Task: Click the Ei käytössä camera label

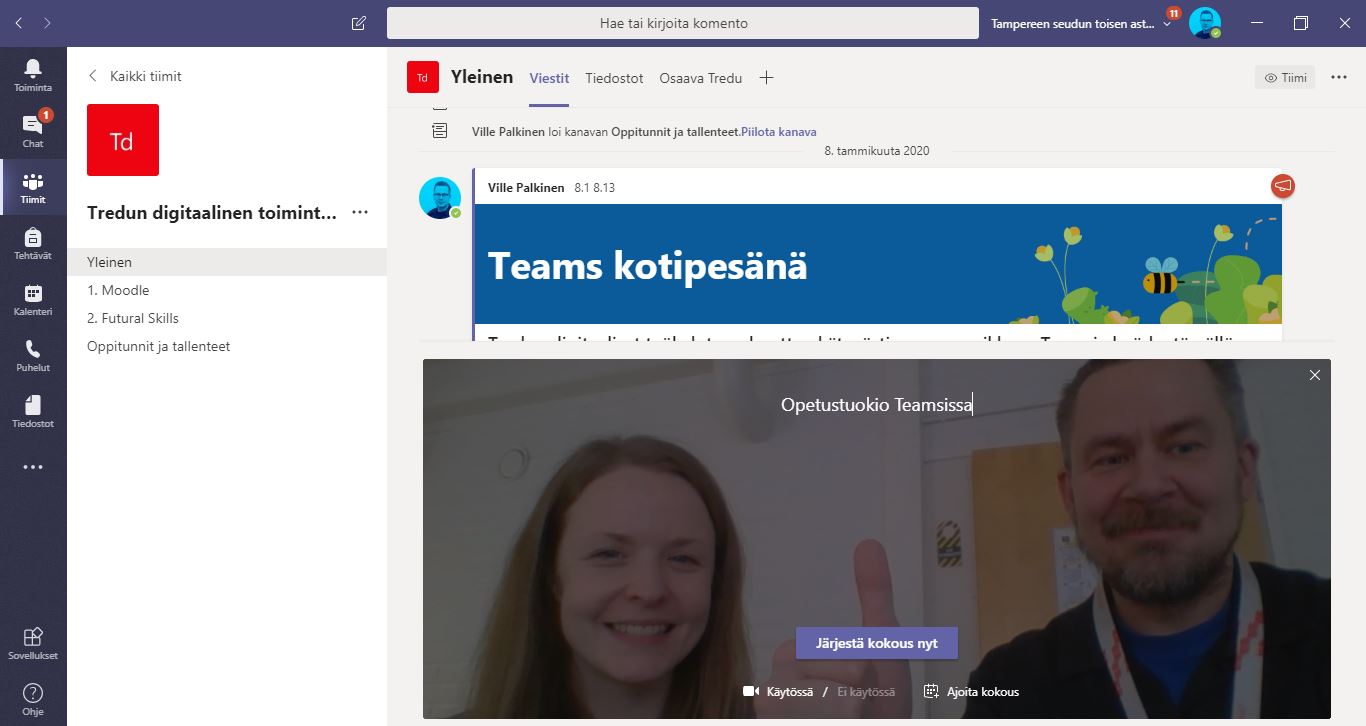Action: [865, 692]
